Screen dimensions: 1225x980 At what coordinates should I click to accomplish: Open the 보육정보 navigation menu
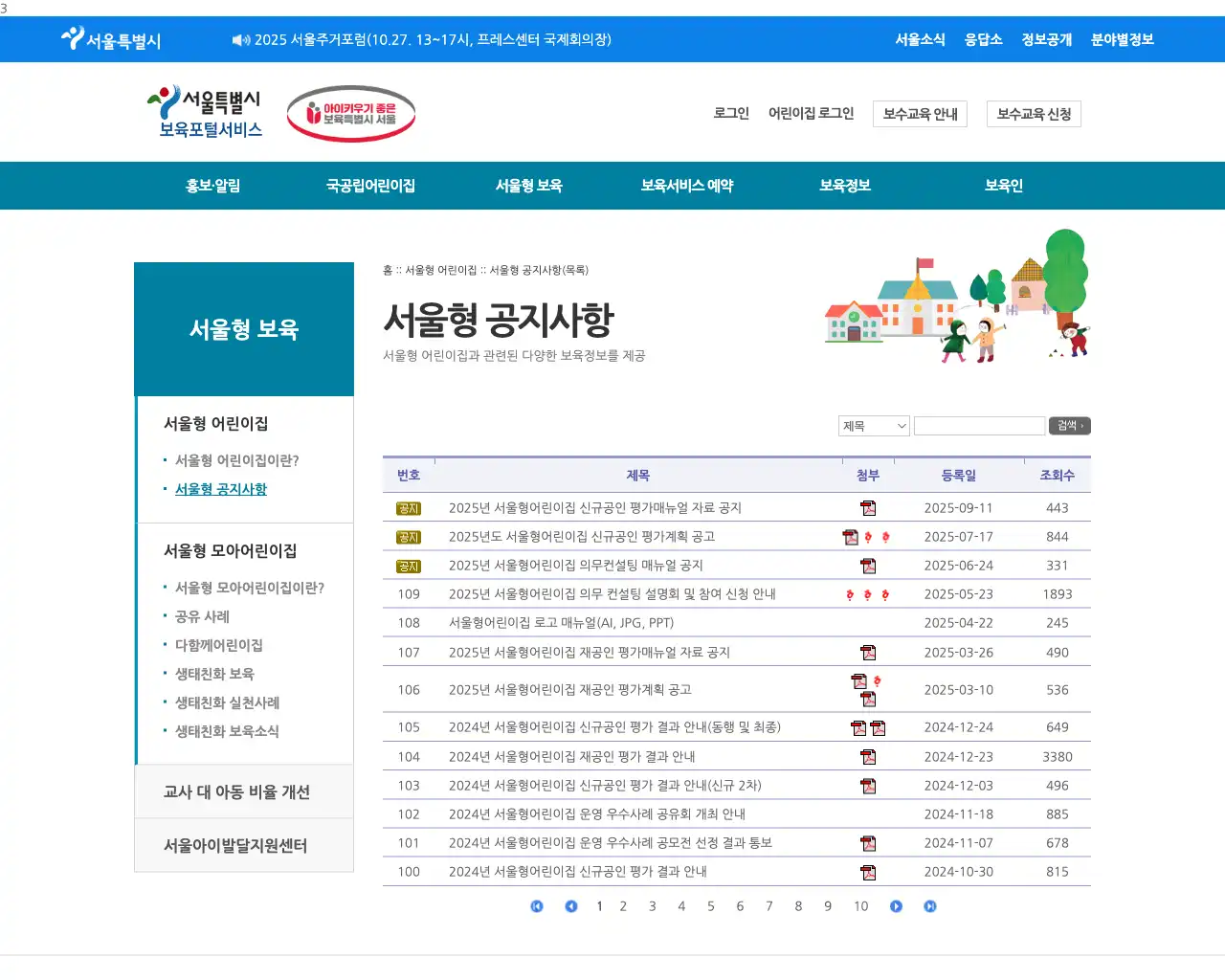pos(845,186)
